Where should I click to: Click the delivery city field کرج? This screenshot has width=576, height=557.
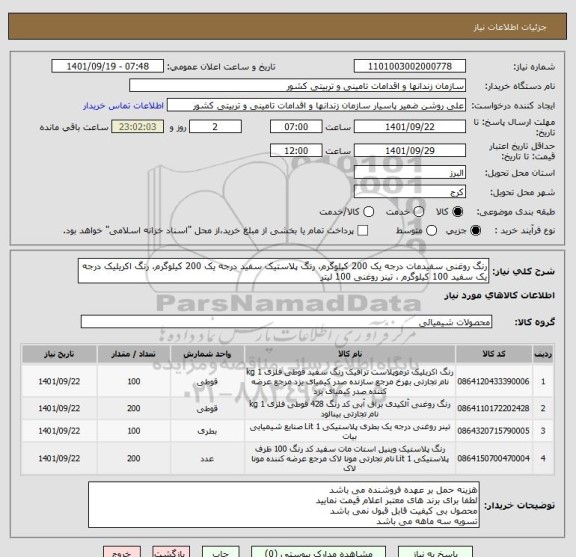pos(410,192)
